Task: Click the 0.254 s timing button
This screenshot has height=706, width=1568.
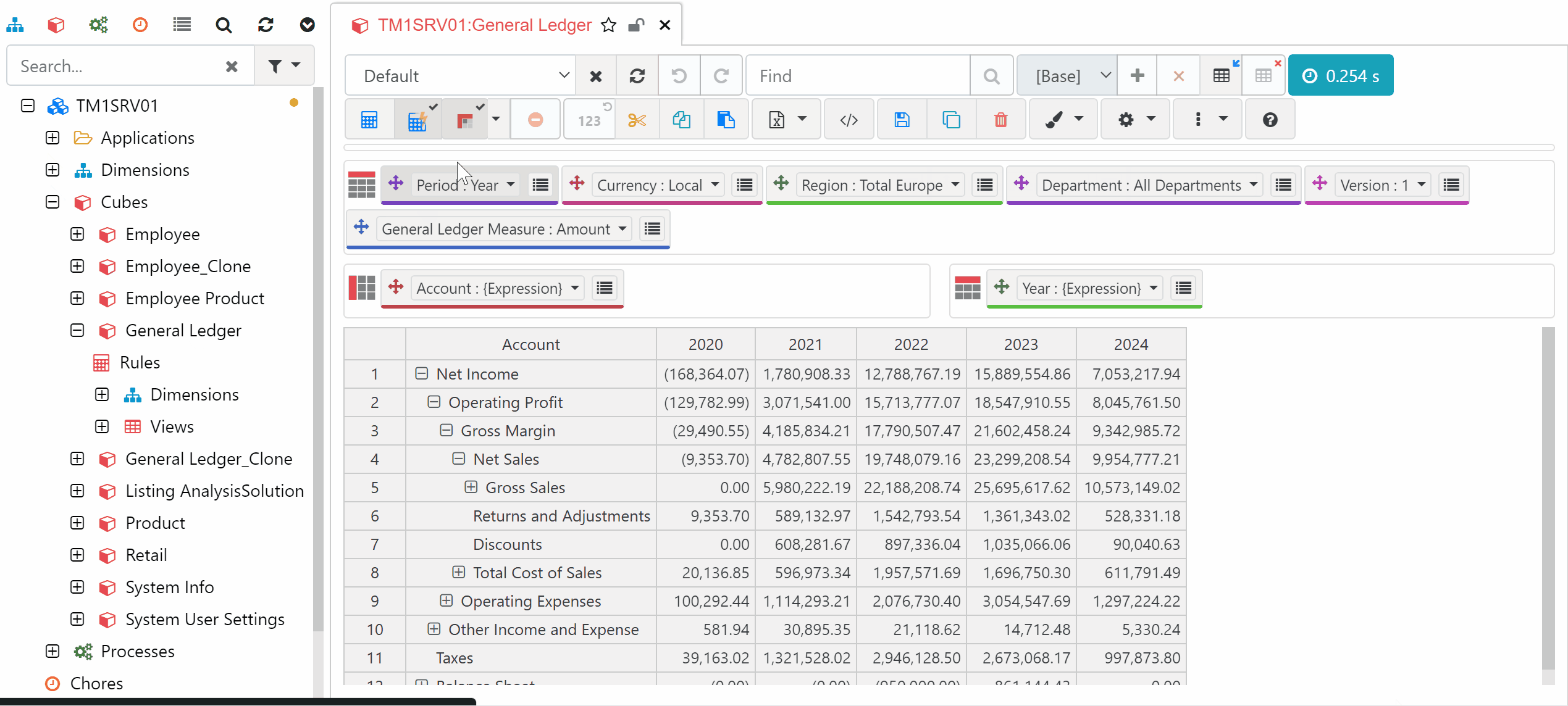Action: point(1340,76)
